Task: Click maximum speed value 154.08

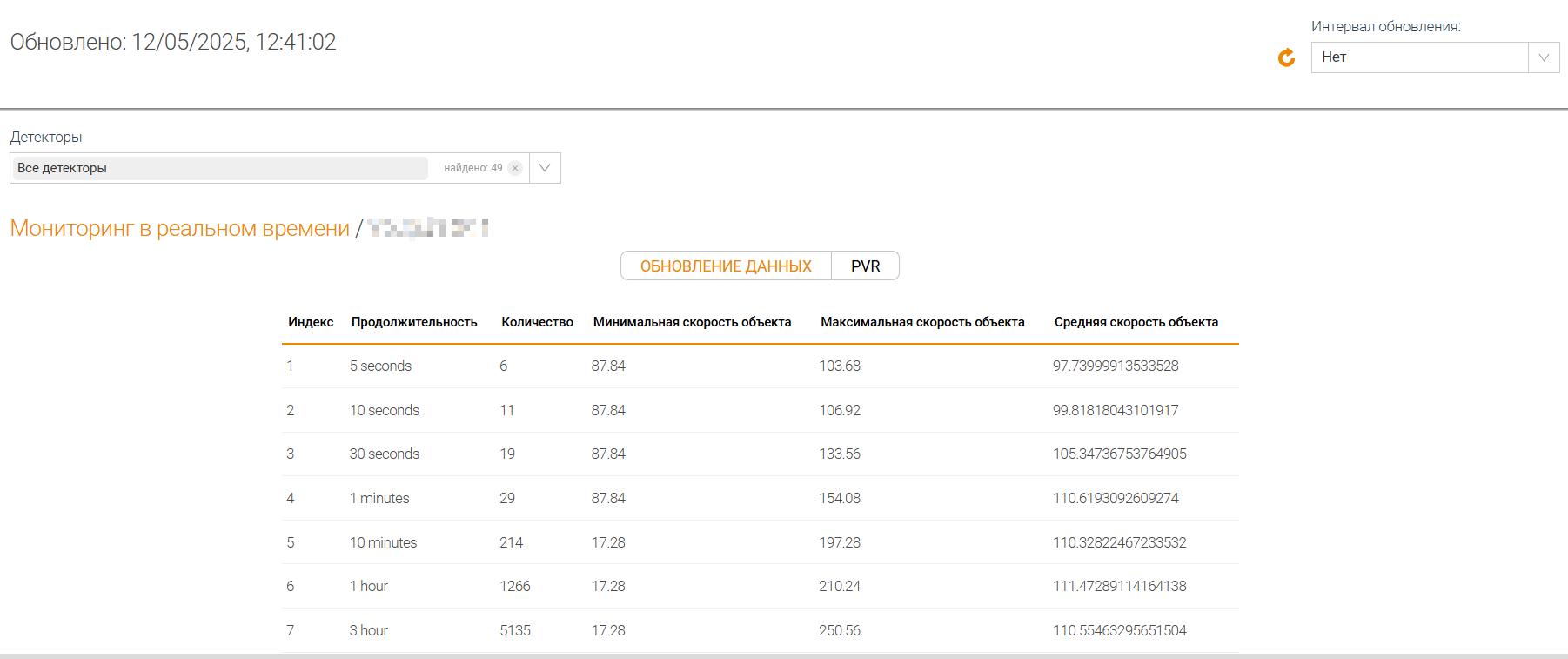Action: [840, 498]
